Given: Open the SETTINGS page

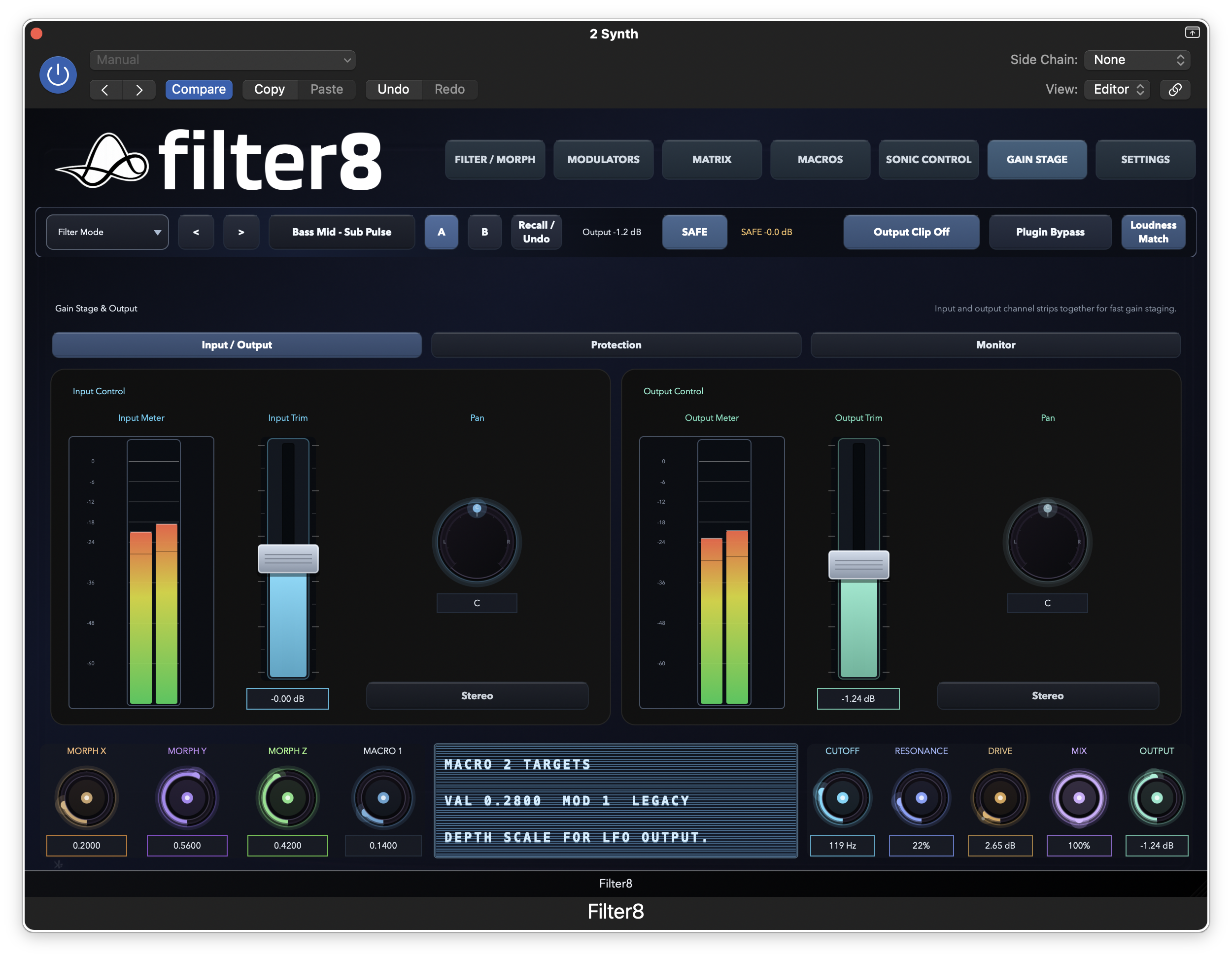Looking at the screenshot, I should [x=1145, y=160].
